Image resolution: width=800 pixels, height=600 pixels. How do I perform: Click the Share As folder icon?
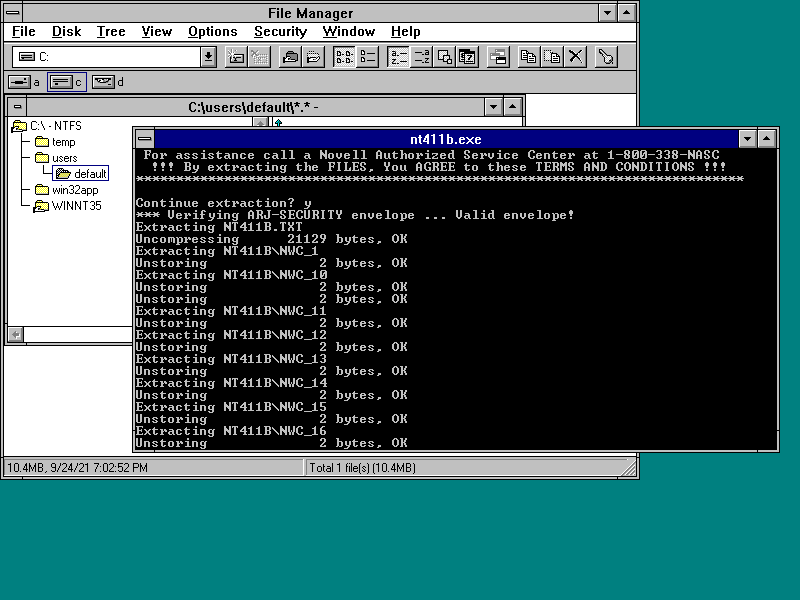(290, 57)
